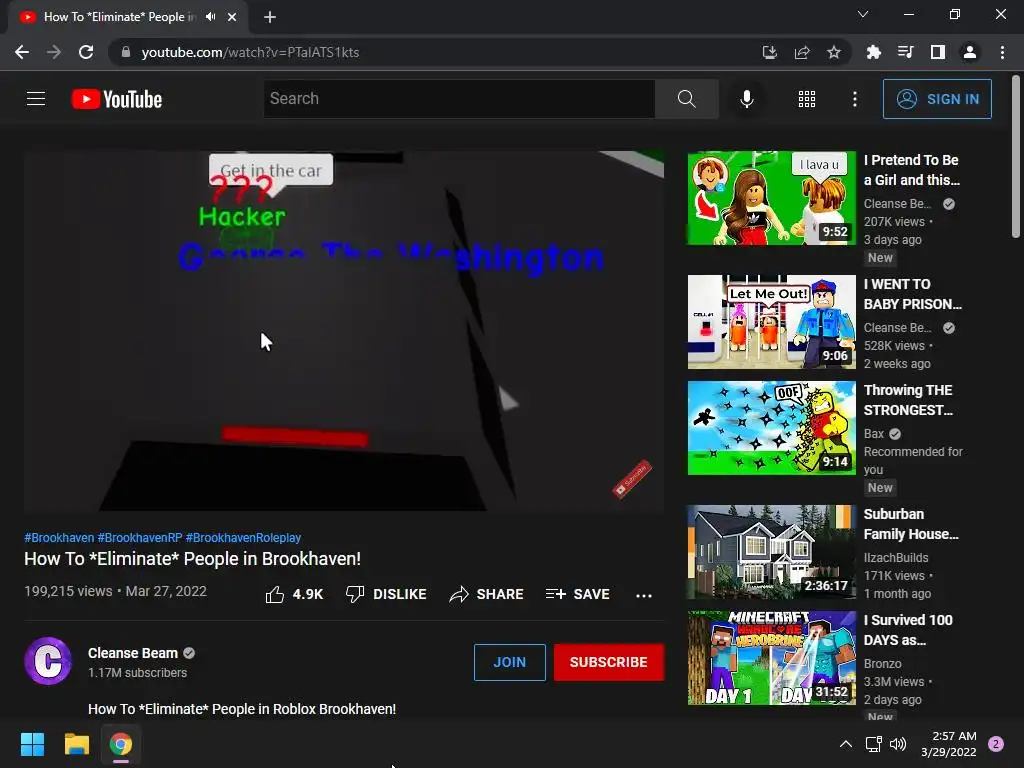Screen dimensions: 1024x768
Task: Open 'Suburban Family House' thumbnail
Action: (x=771, y=552)
